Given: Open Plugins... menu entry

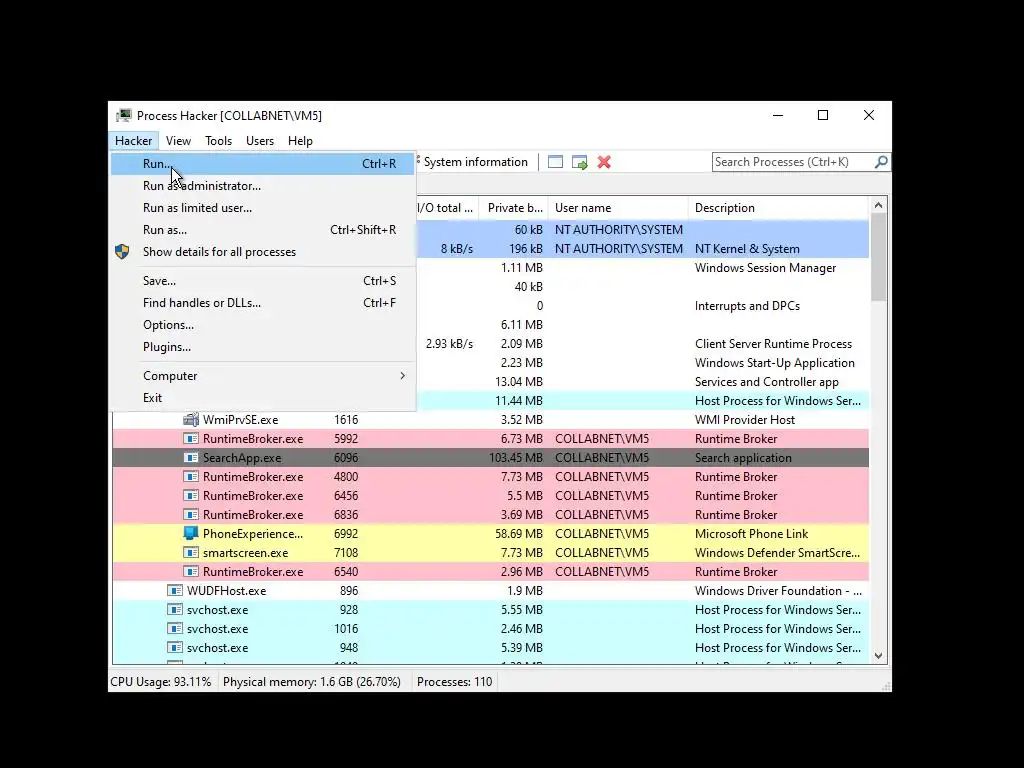Looking at the screenshot, I should point(263,347).
